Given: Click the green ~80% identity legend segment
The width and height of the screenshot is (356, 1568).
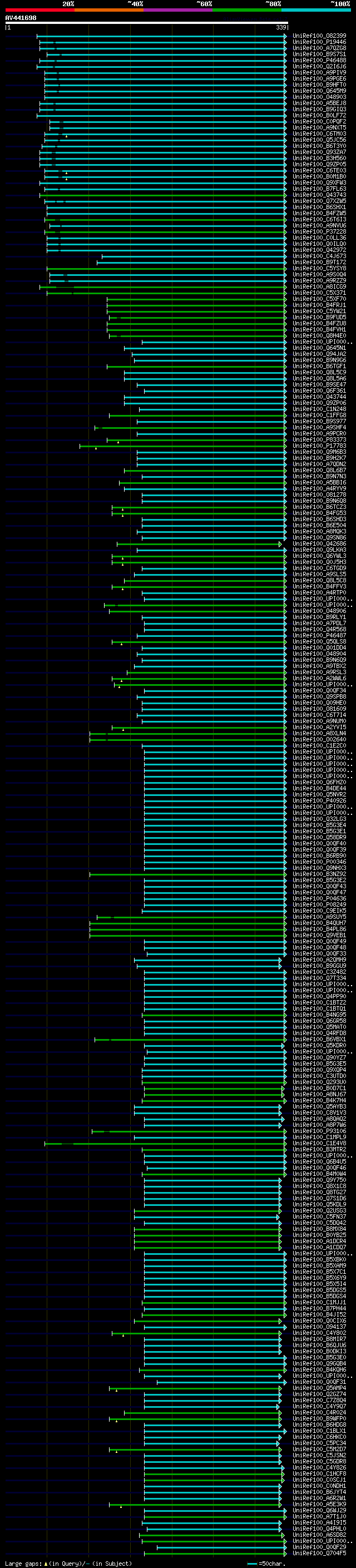Looking at the screenshot, I should point(247,10).
